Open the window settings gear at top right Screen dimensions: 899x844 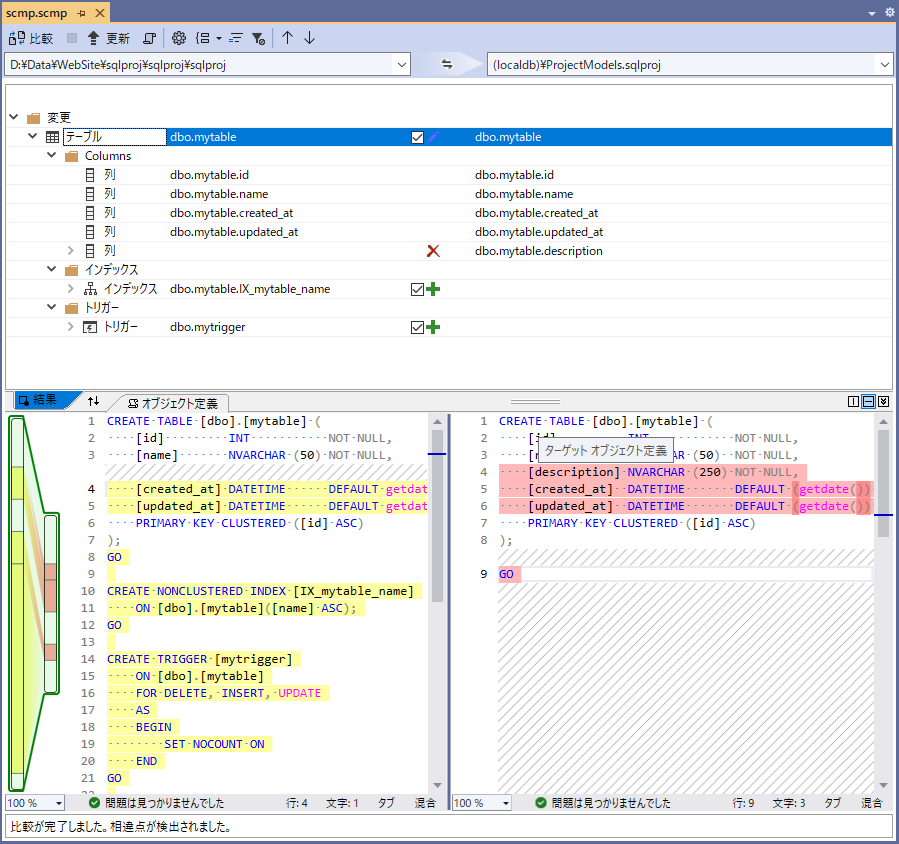888,14
